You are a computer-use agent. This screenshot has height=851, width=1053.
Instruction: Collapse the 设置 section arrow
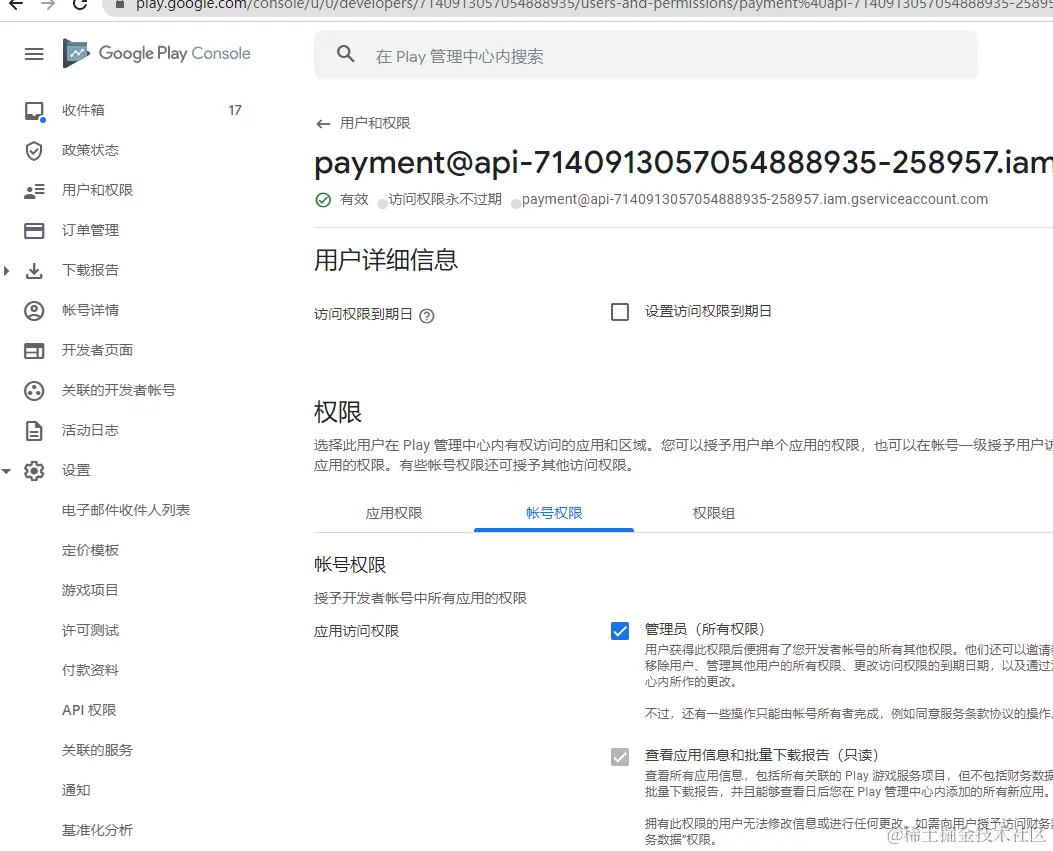[6, 471]
